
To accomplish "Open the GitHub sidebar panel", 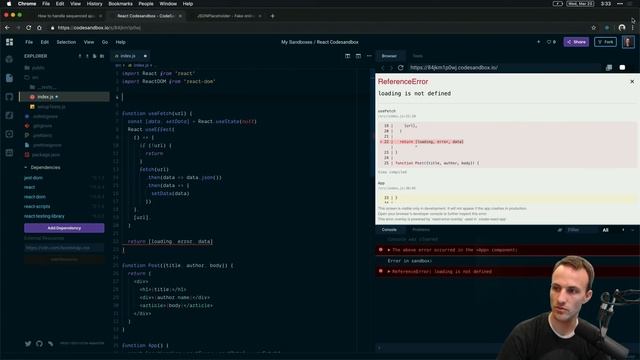I will coord(9,97).
